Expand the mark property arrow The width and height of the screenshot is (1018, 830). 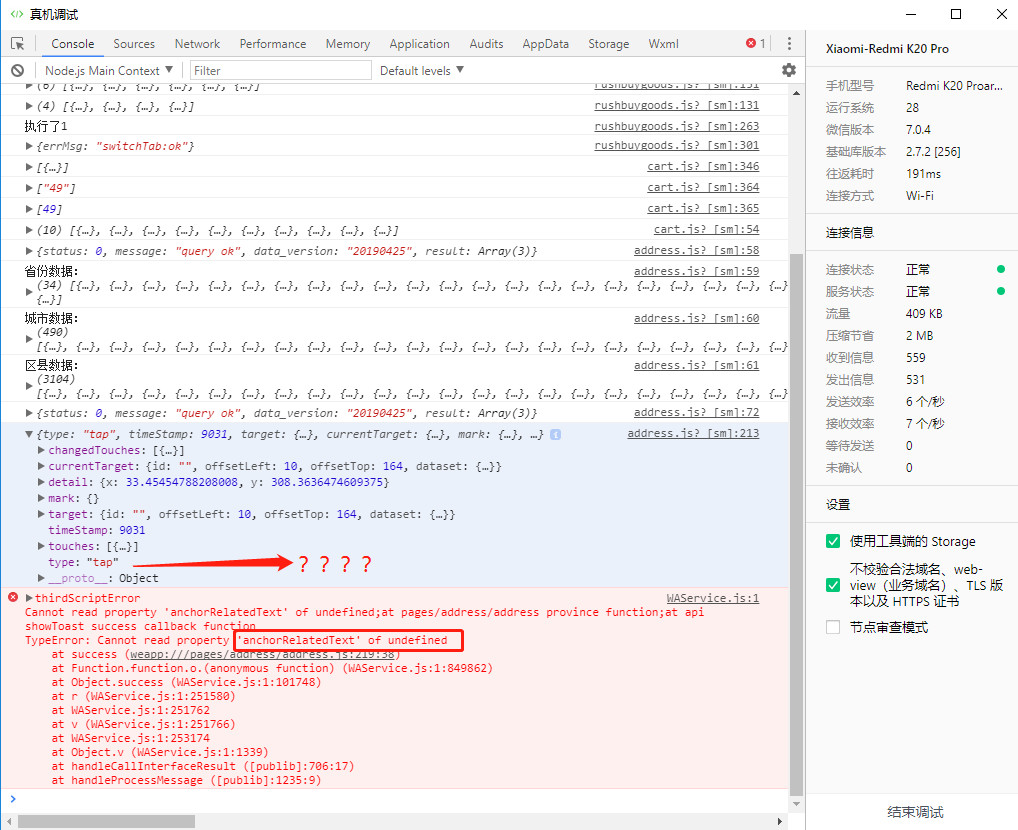click(x=42, y=498)
